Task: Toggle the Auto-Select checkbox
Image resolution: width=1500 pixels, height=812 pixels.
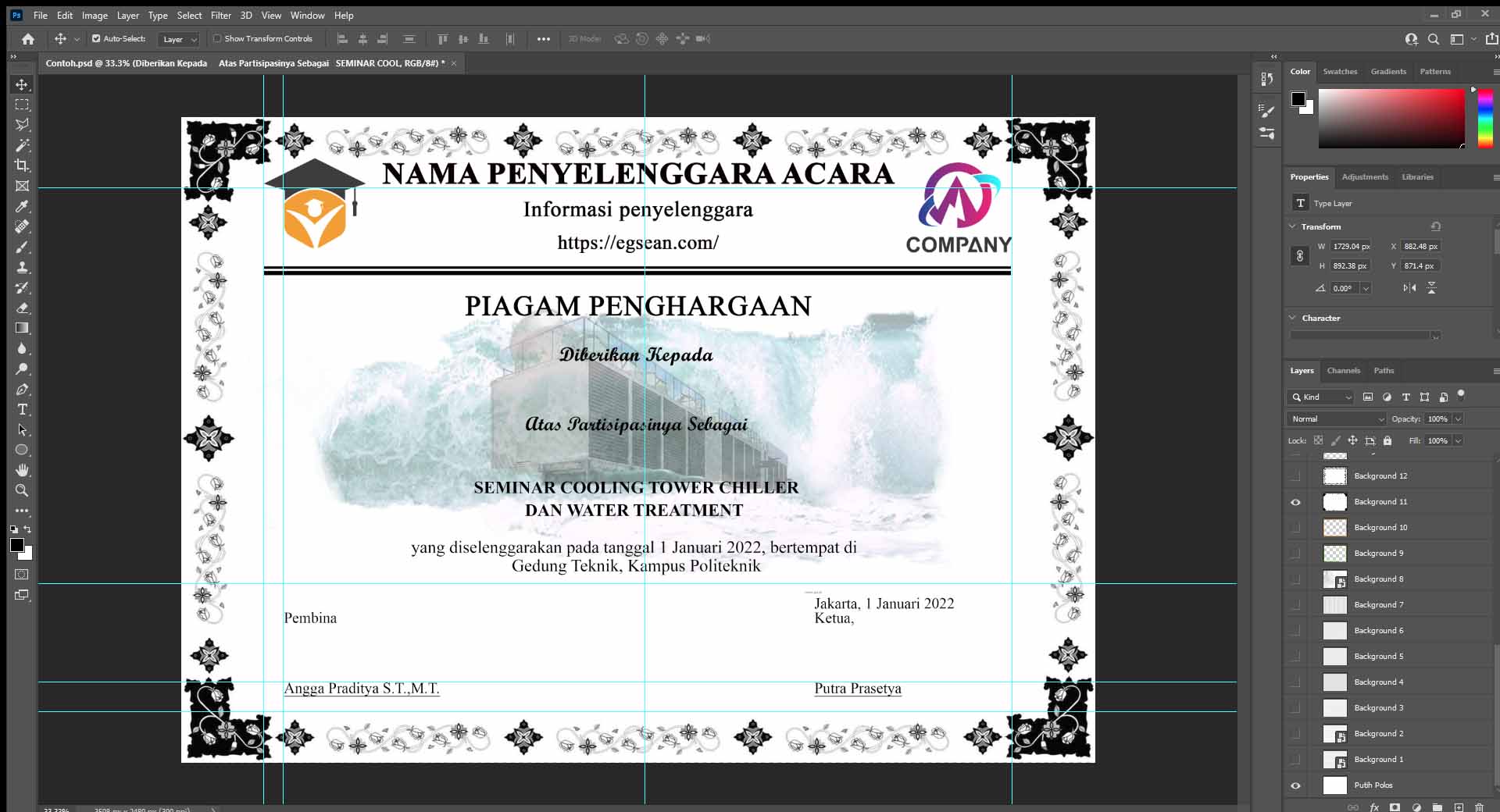Action: 96,38
